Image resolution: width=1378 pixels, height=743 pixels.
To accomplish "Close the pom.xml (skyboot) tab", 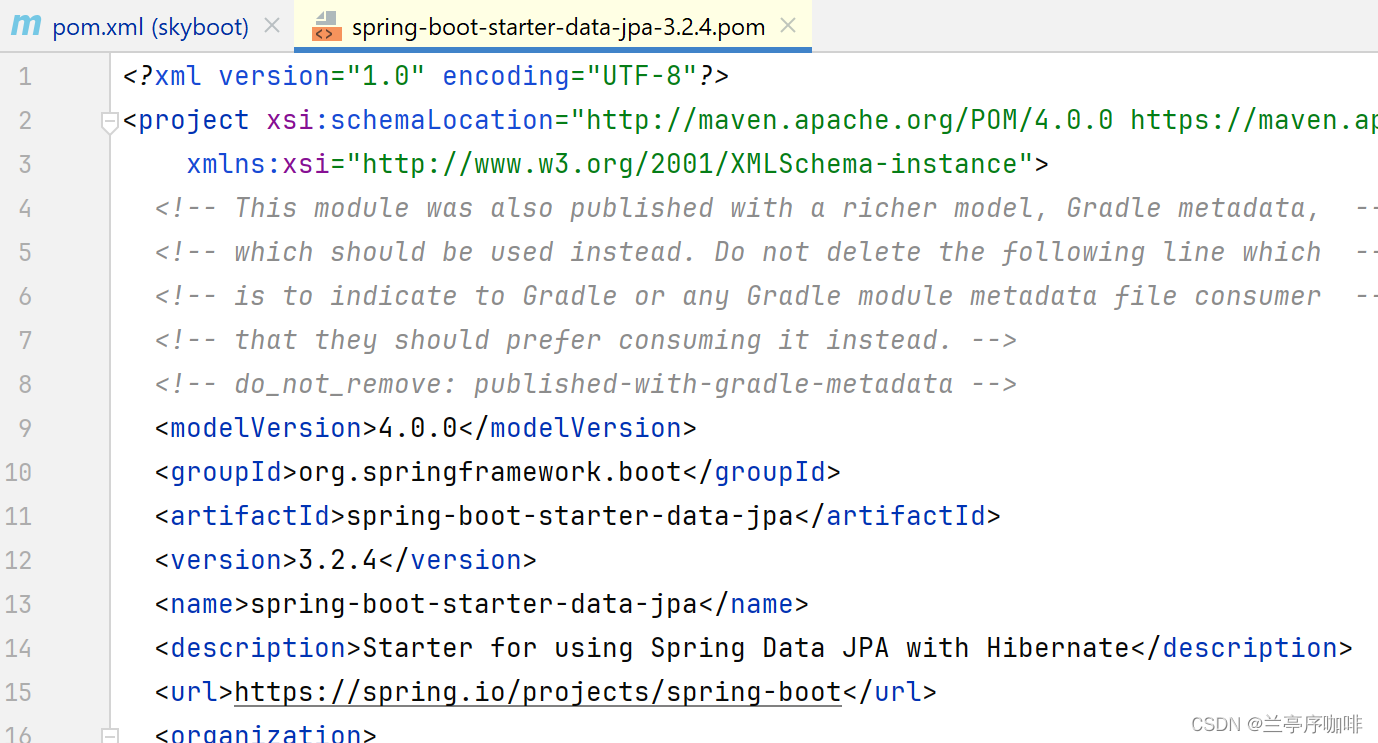I will [272, 26].
